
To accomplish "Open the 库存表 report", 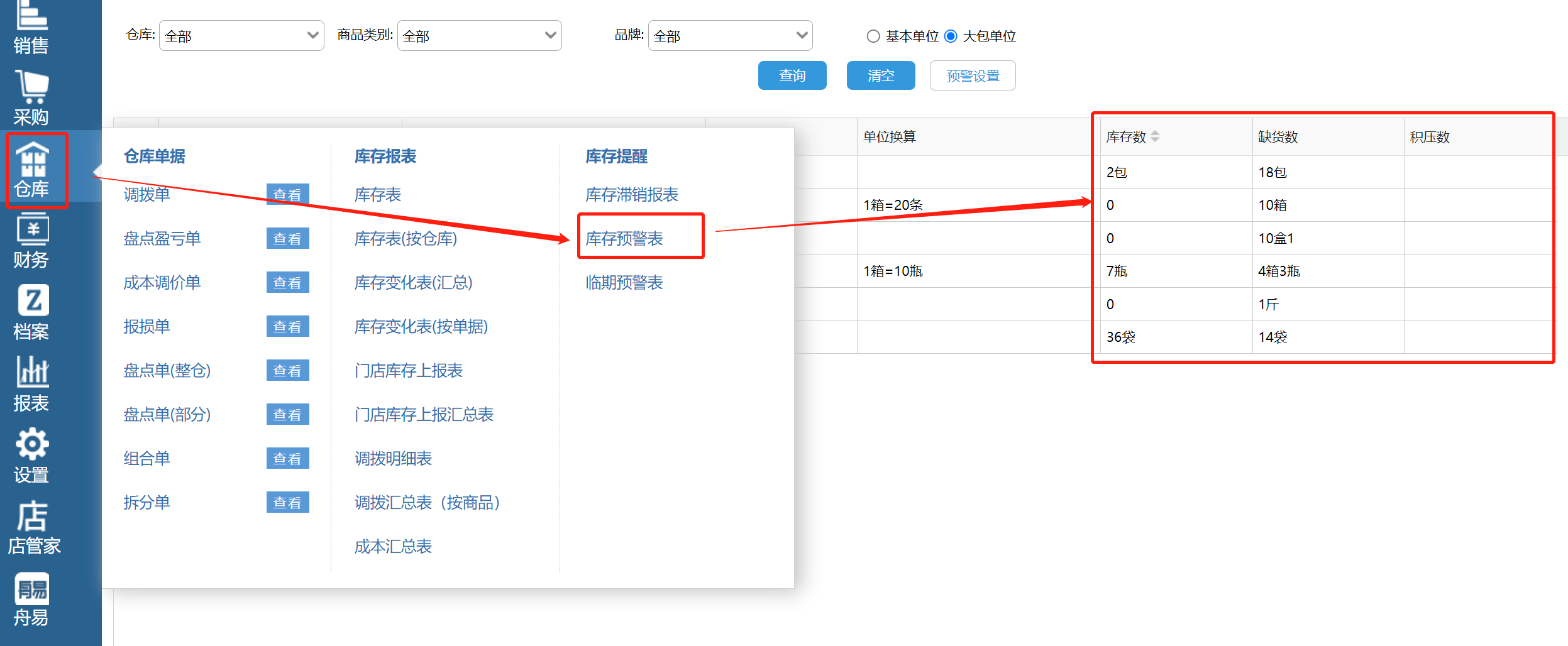I will tap(378, 194).
